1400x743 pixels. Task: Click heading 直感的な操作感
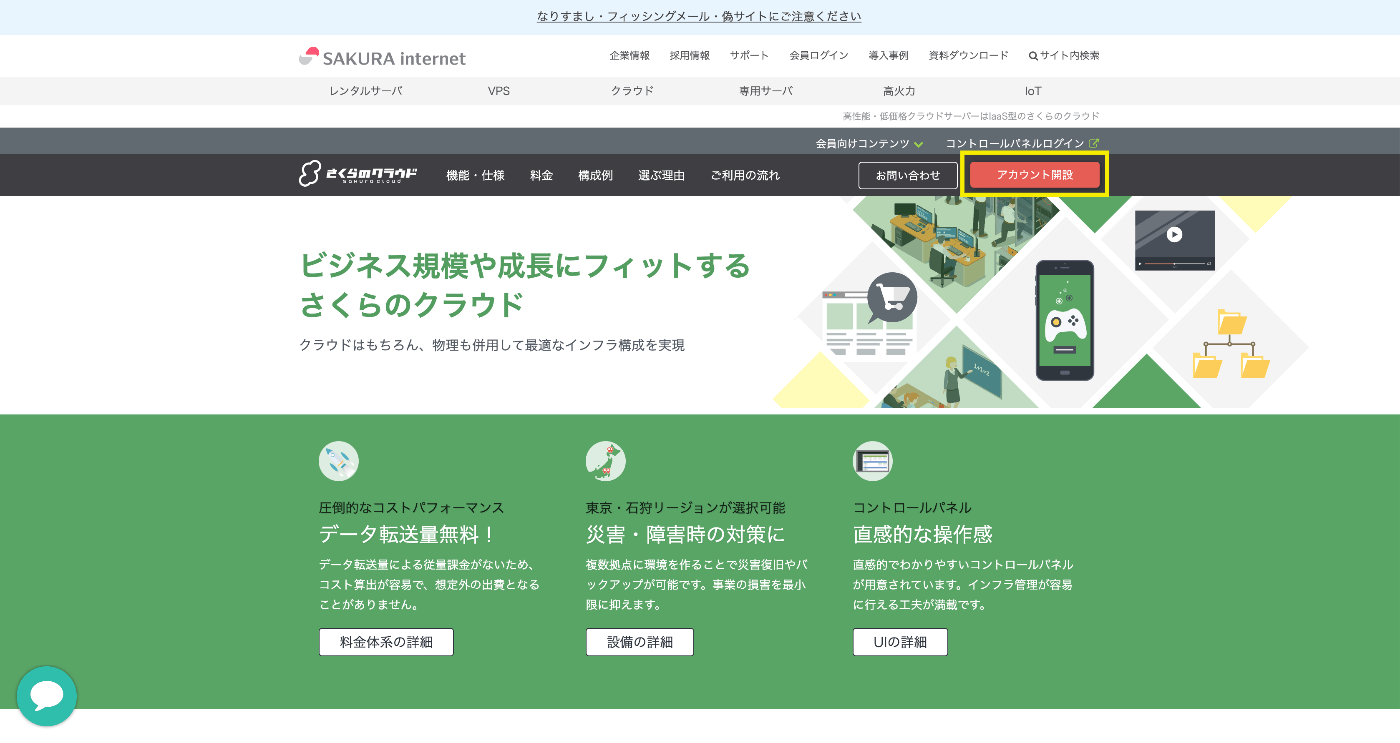[x=923, y=534]
